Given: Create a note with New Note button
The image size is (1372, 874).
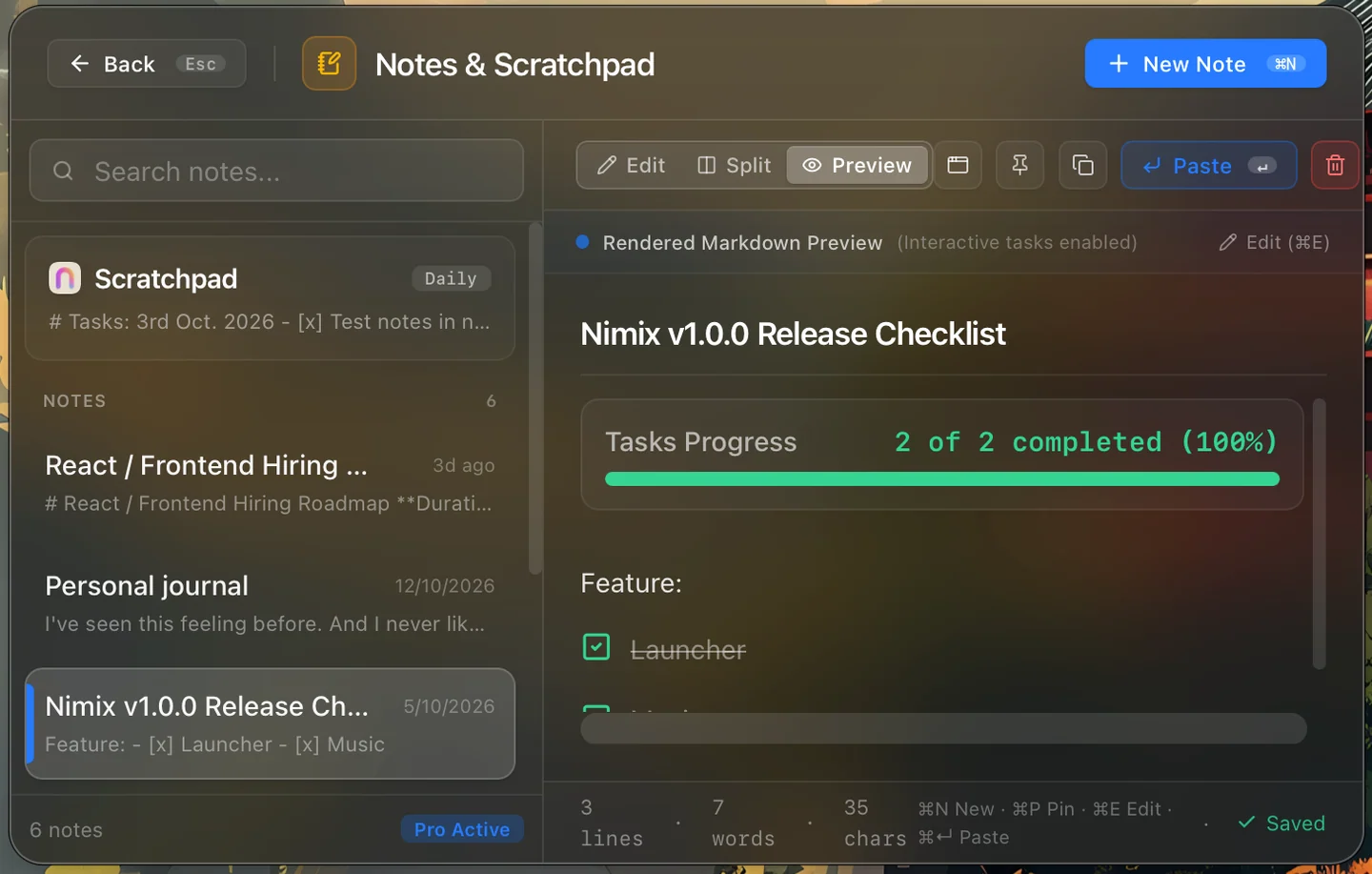Looking at the screenshot, I should click(1205, 64).
